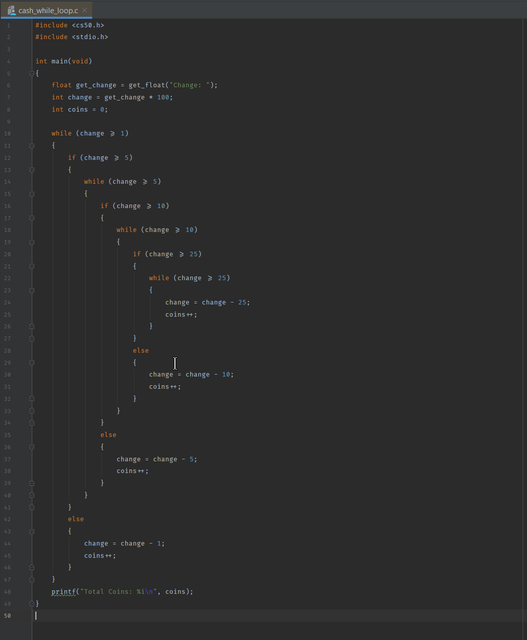Close the cash_while_loop.c tab
The height and width of the screenshot is (640, 527).
[84, 10]
